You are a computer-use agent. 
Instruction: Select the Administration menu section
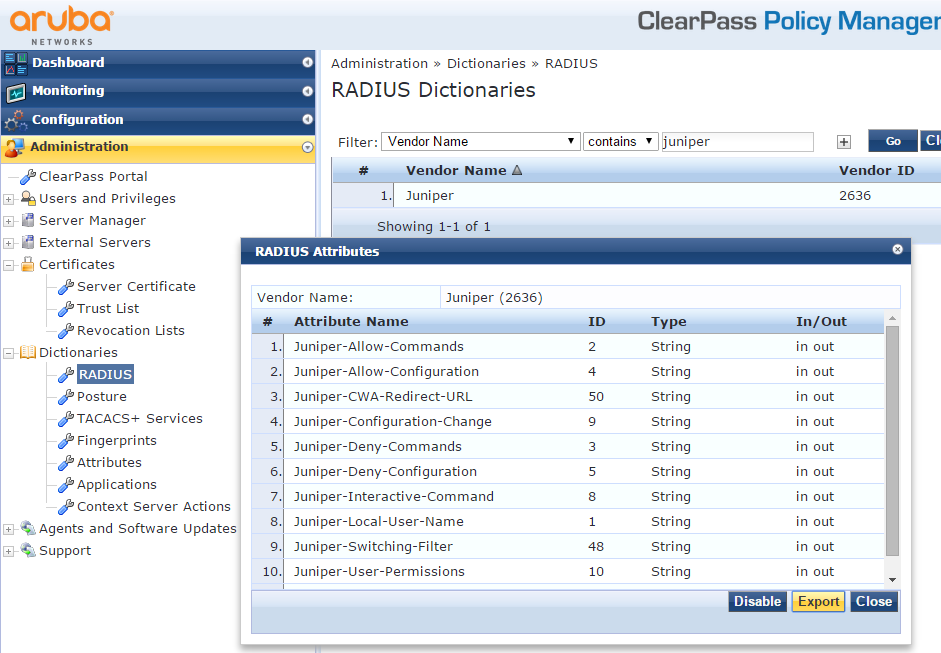(158, 148)
